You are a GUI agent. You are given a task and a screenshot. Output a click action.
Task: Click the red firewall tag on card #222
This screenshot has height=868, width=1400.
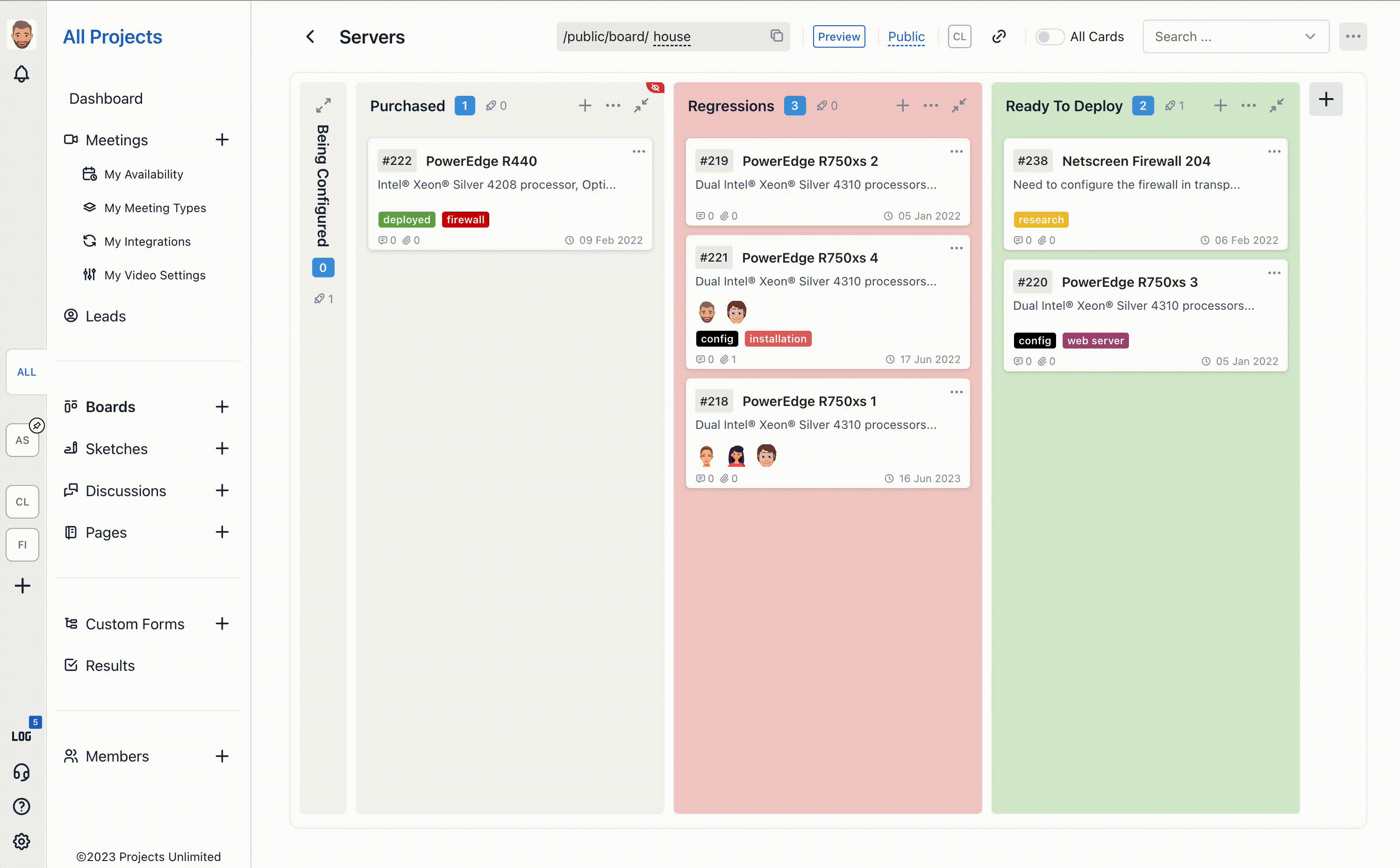click(465, 220)
